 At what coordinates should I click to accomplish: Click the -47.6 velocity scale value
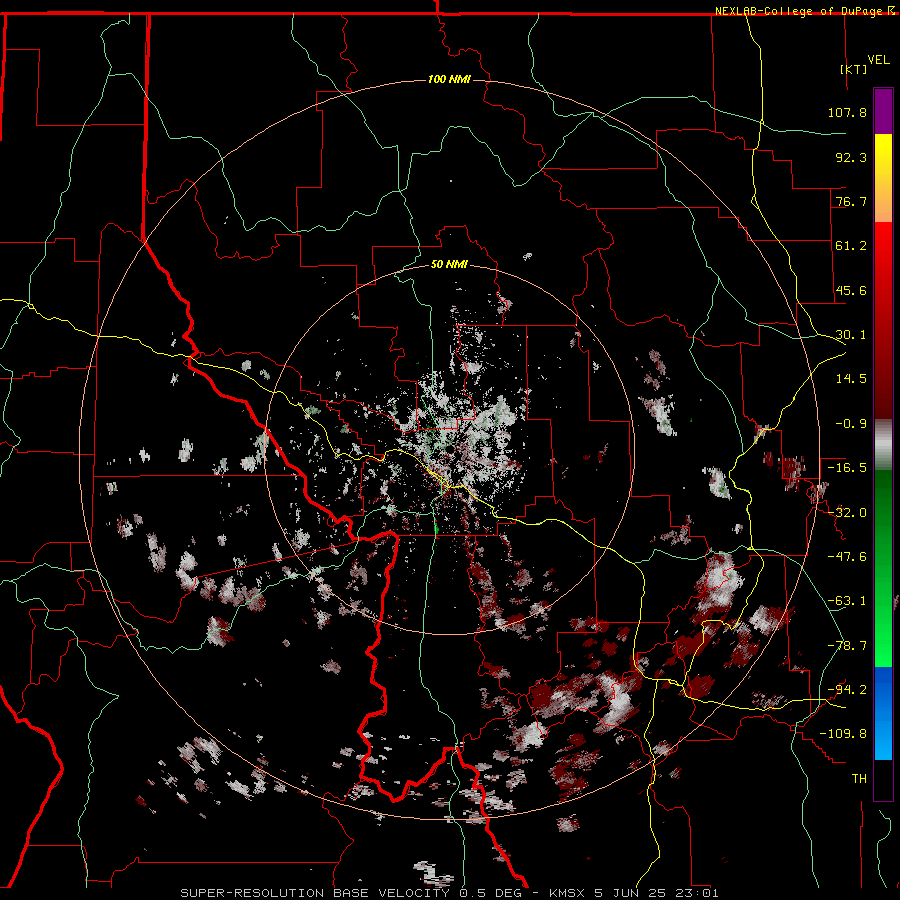[847, 557]
